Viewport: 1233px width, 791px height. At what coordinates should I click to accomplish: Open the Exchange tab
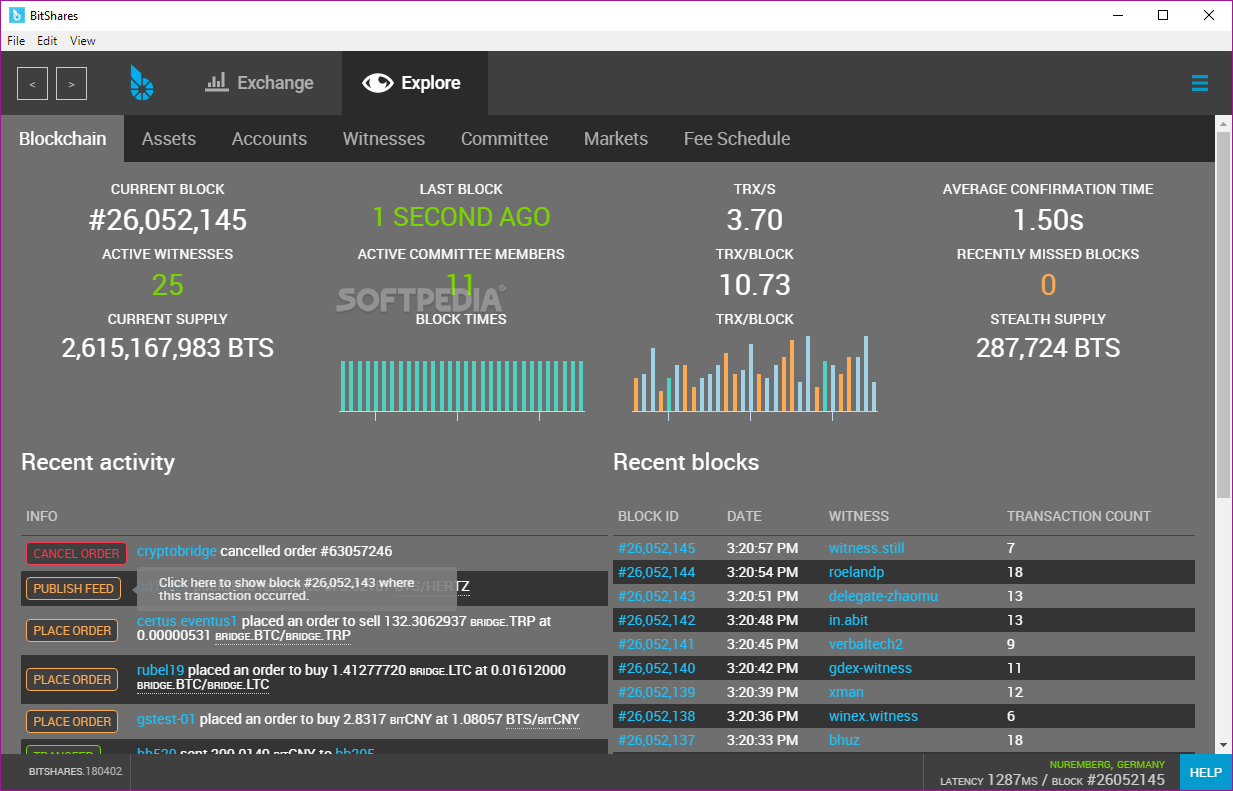259,83
